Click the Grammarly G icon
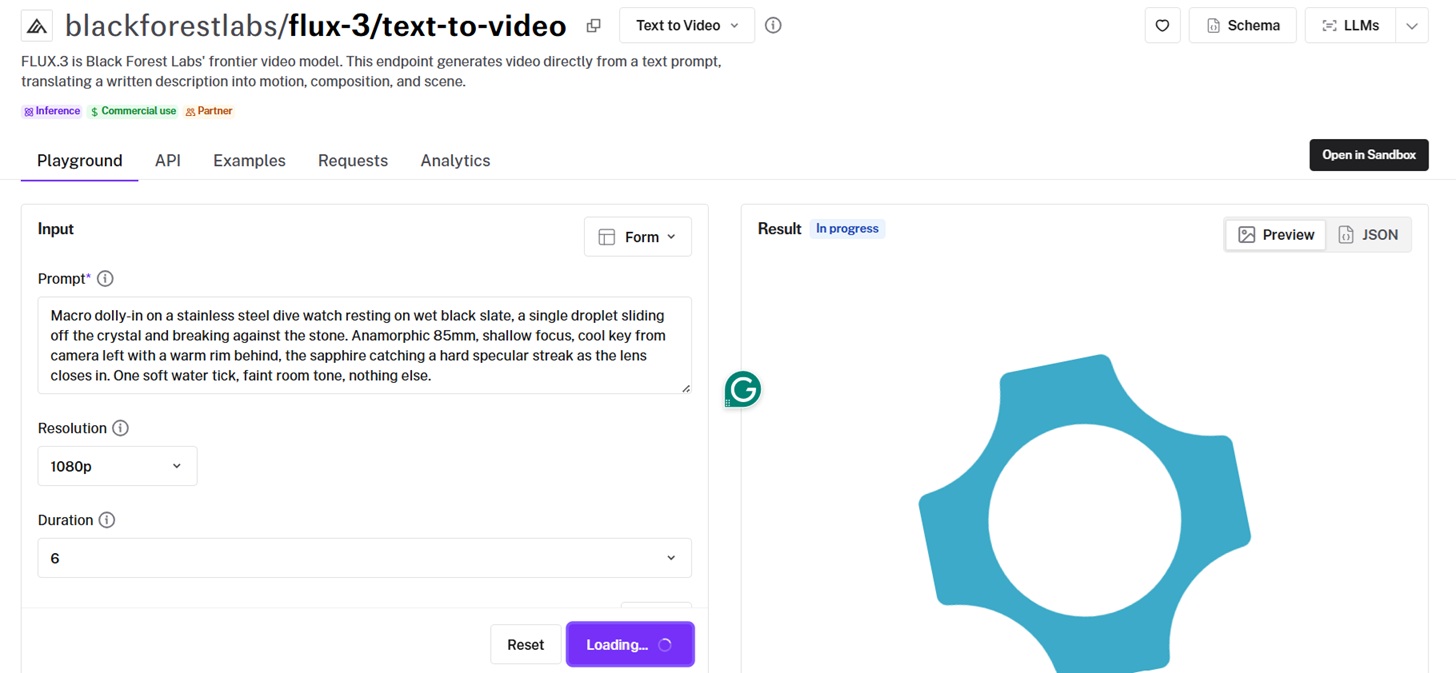This screenshot has width=1456, height=673. [x=743, y=389]
